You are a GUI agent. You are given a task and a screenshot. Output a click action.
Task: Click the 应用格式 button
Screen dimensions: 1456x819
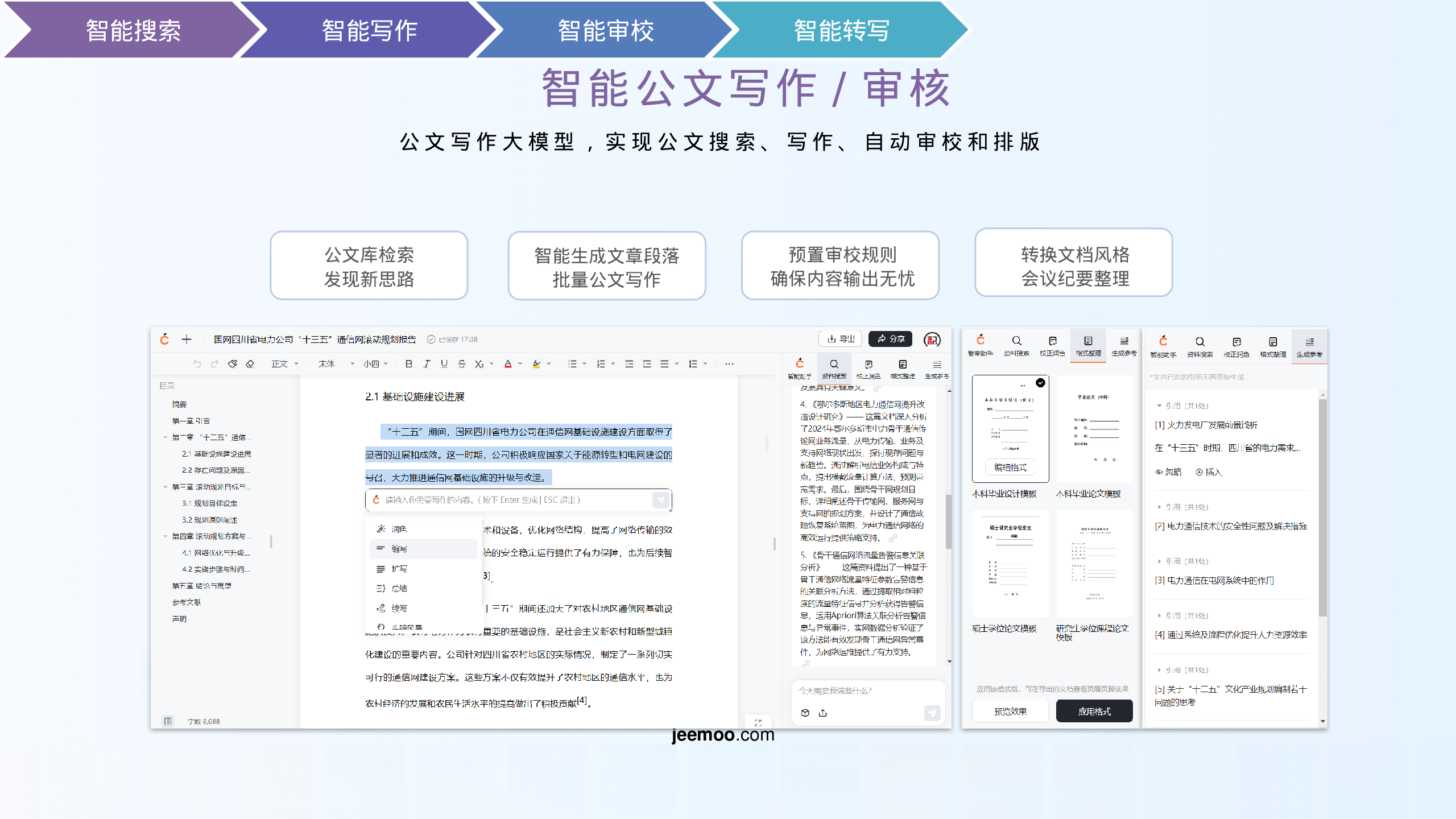tap(1094, 712)
